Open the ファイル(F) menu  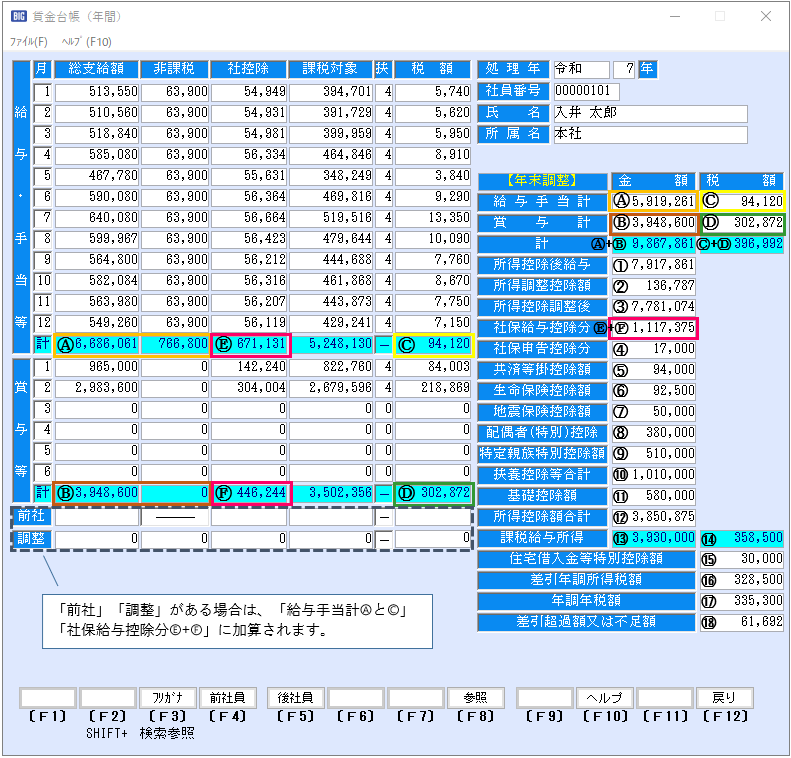tap(28, 42)
